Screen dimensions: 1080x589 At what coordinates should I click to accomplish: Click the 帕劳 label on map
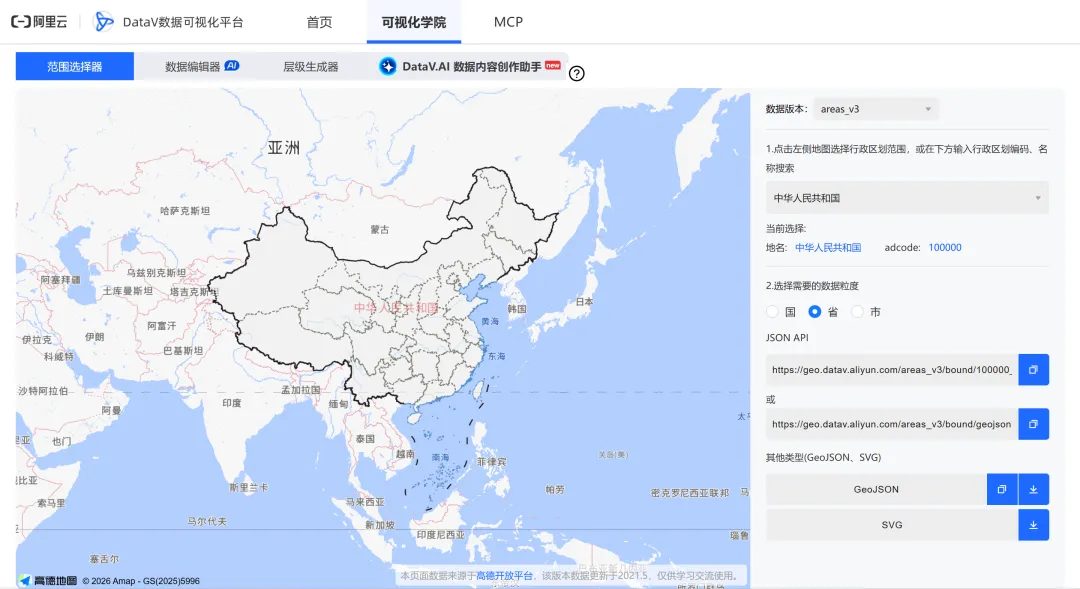(x=554, y=489)
